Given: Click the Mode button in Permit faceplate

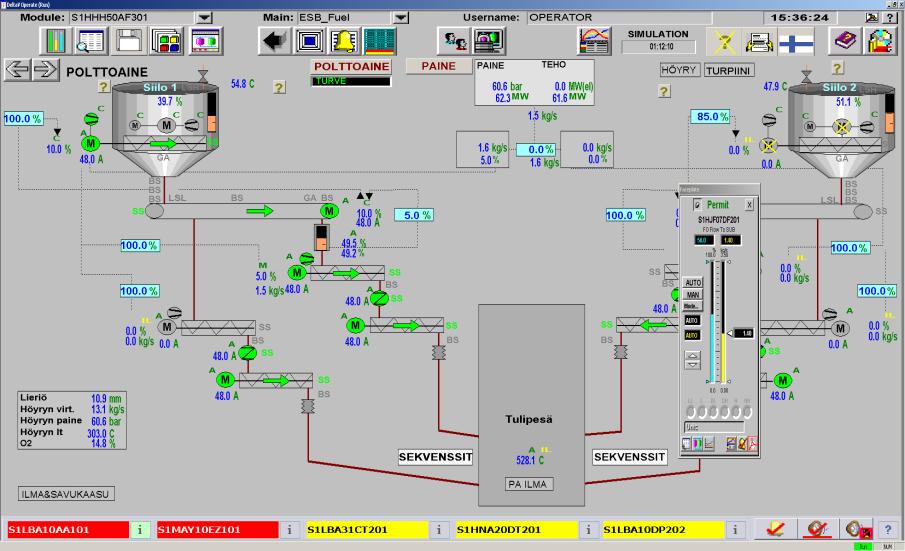Looking at the screenshot, I should 693,306.
